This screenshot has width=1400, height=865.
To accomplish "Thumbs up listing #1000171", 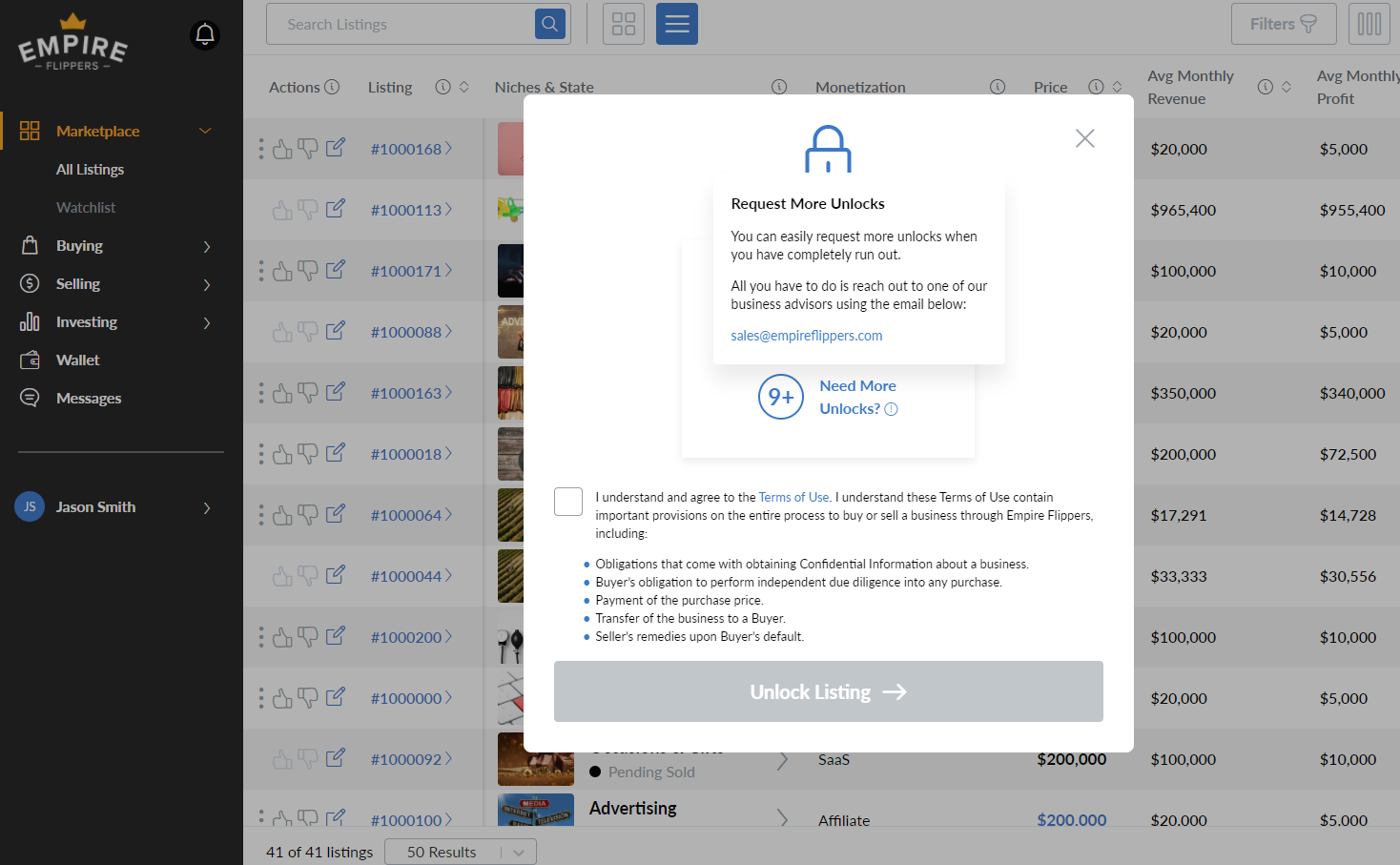I will 283,271.
